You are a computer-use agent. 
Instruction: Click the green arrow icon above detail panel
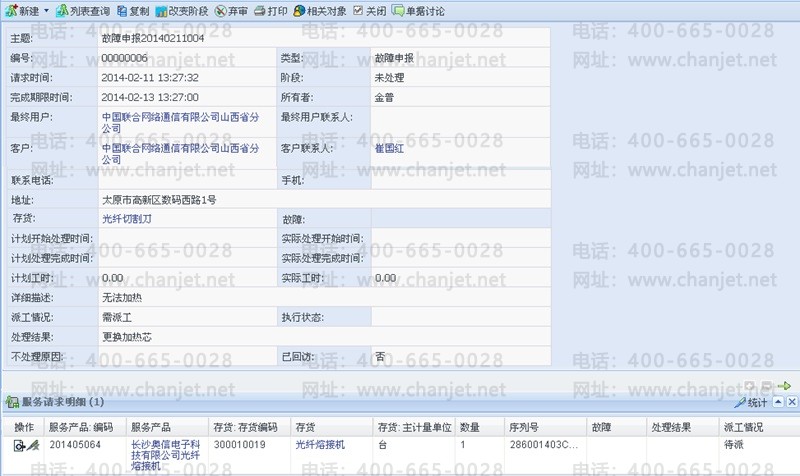[785, 386]
